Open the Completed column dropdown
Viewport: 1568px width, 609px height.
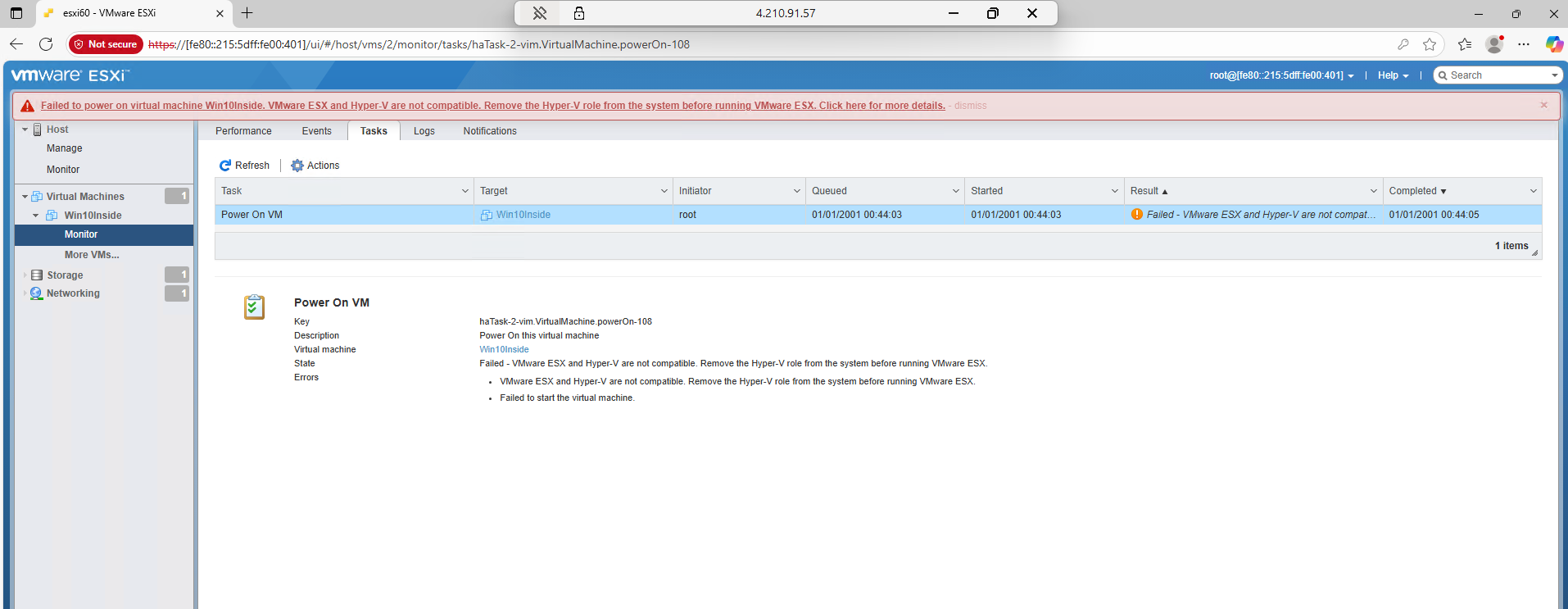coord(1534,191)
